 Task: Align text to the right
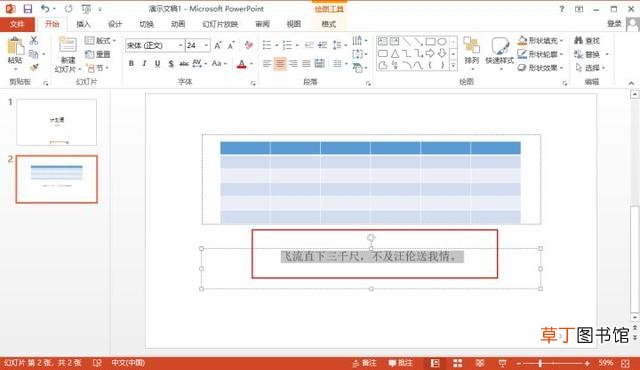coord(293,64)
